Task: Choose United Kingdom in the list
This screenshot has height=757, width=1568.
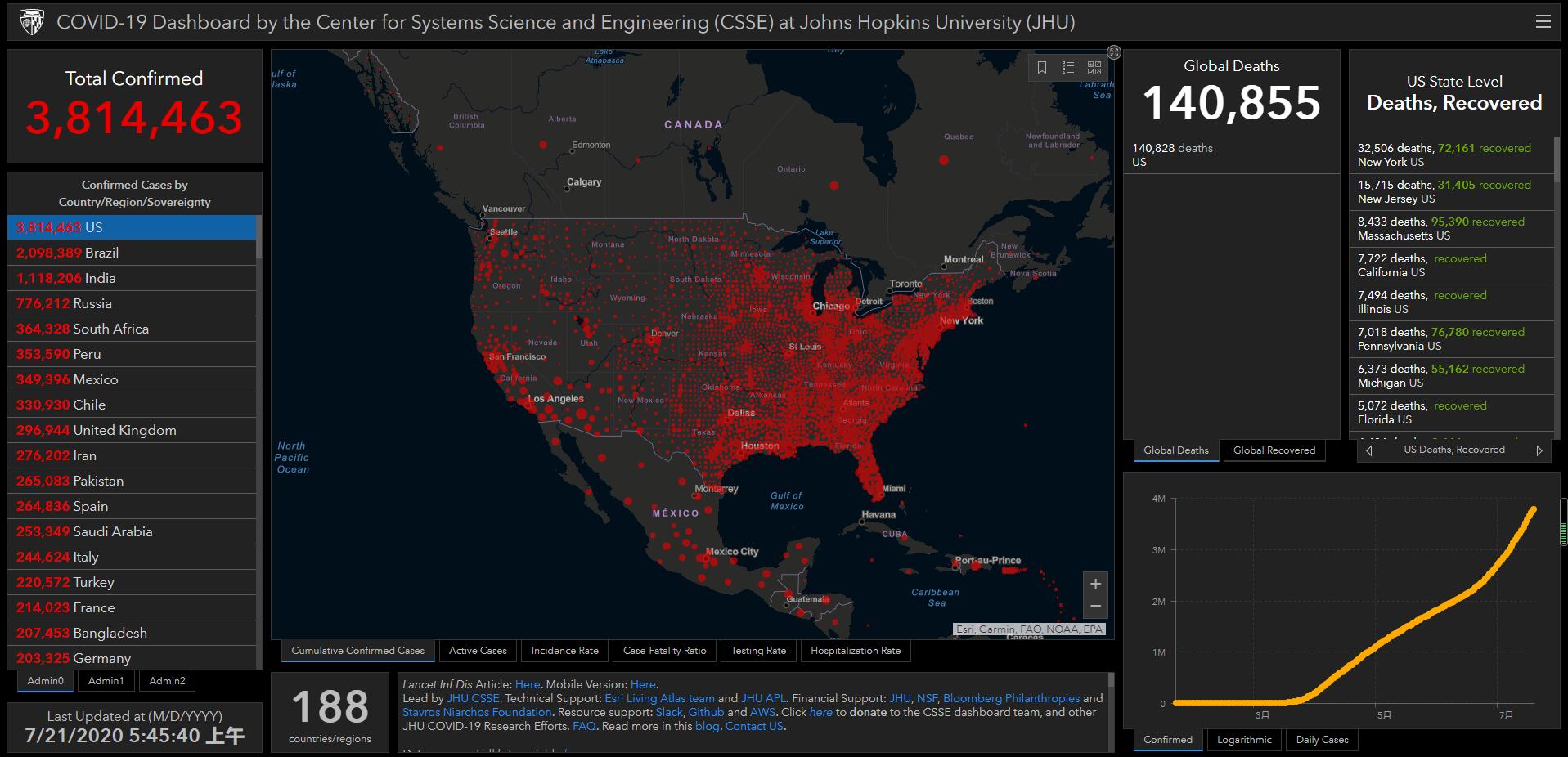Action: point(132,430)
